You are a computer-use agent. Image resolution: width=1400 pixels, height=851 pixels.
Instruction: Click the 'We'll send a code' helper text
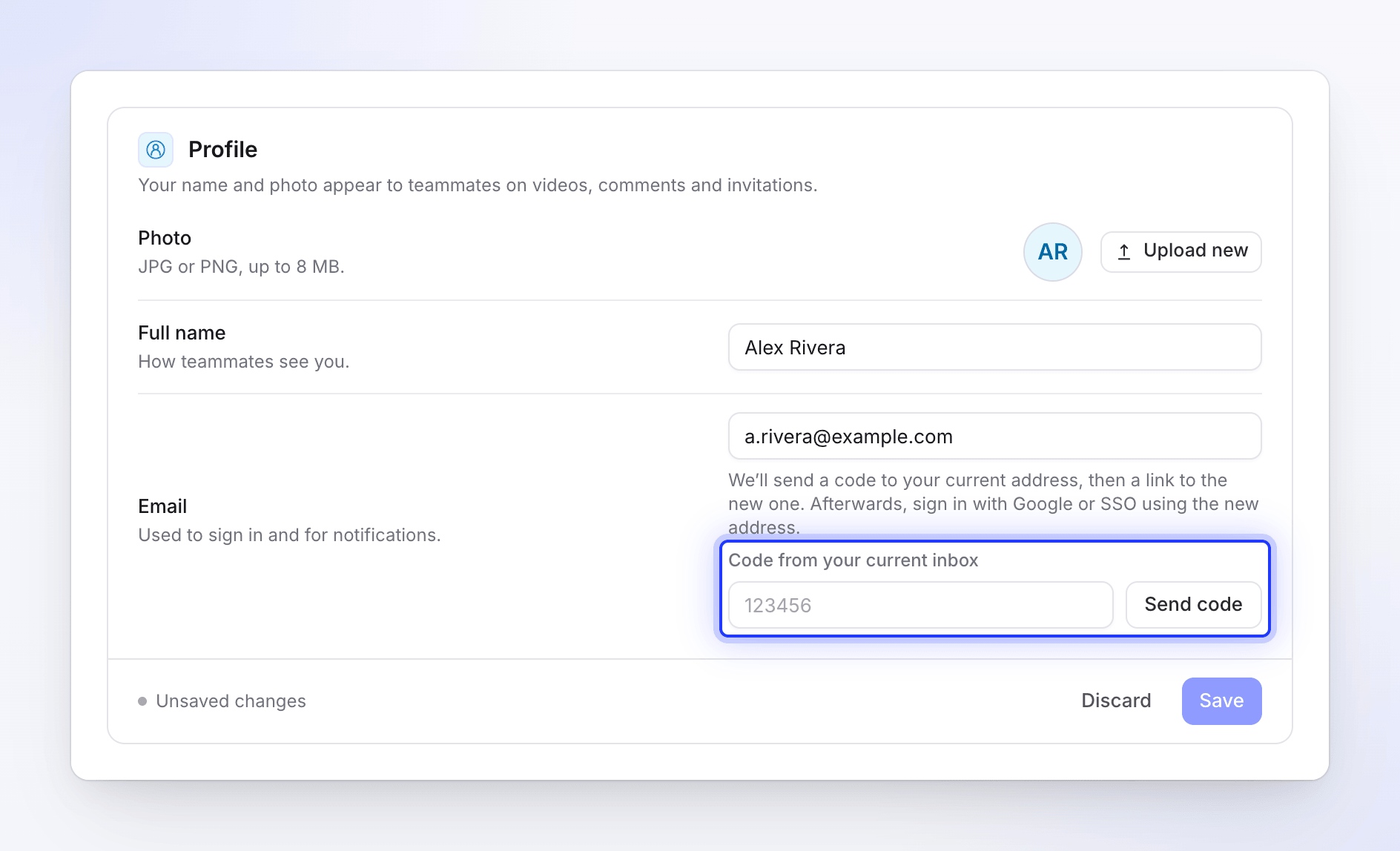tap(994, 504)
